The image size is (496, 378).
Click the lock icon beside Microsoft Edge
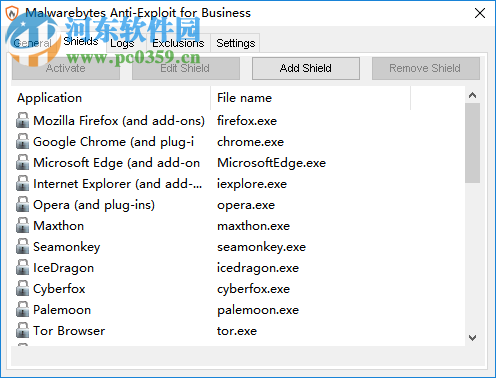pyautogui.click(x=22, y=163)
